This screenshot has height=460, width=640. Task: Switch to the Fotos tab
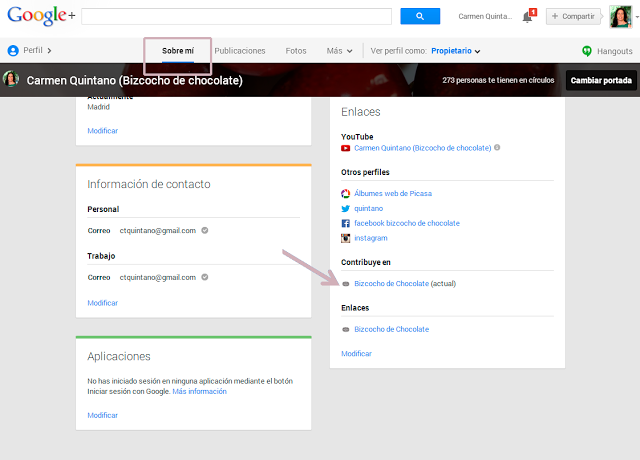(296, 51)
